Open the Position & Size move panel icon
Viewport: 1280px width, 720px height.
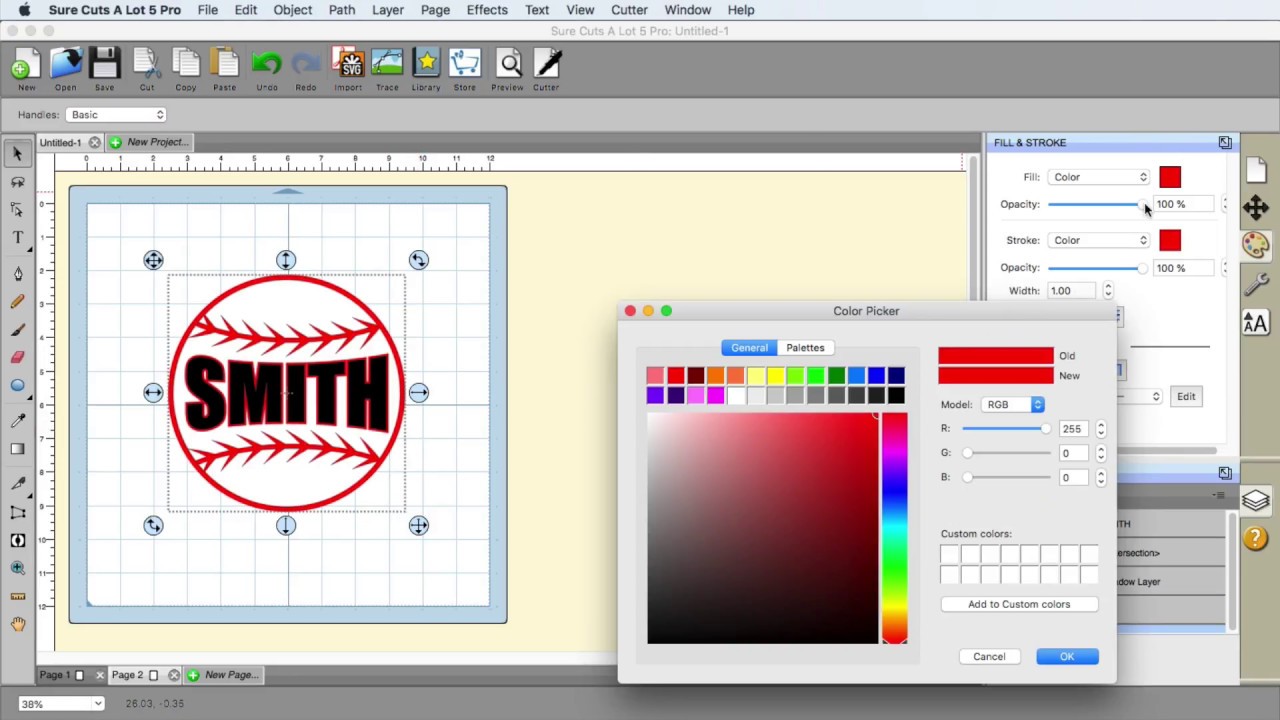tap(1256, 207)
